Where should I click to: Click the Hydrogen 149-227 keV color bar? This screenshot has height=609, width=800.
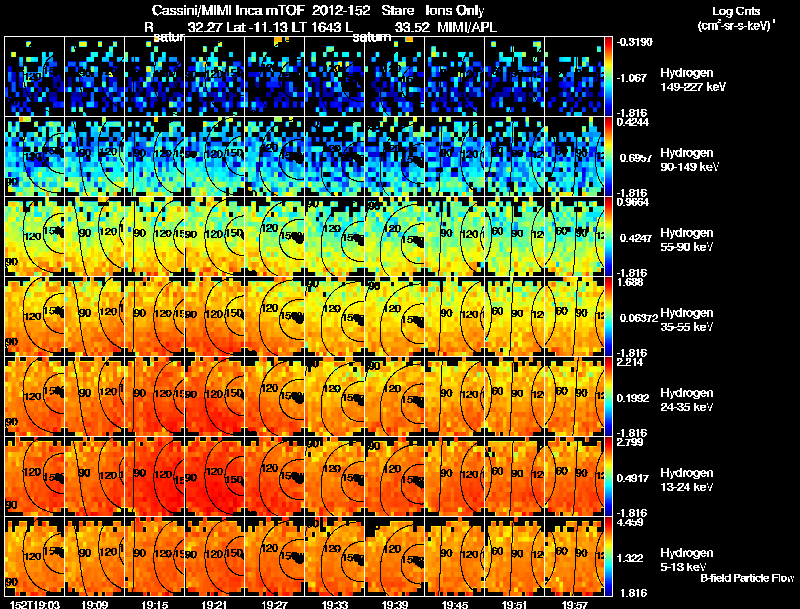[x=608, y=77]
